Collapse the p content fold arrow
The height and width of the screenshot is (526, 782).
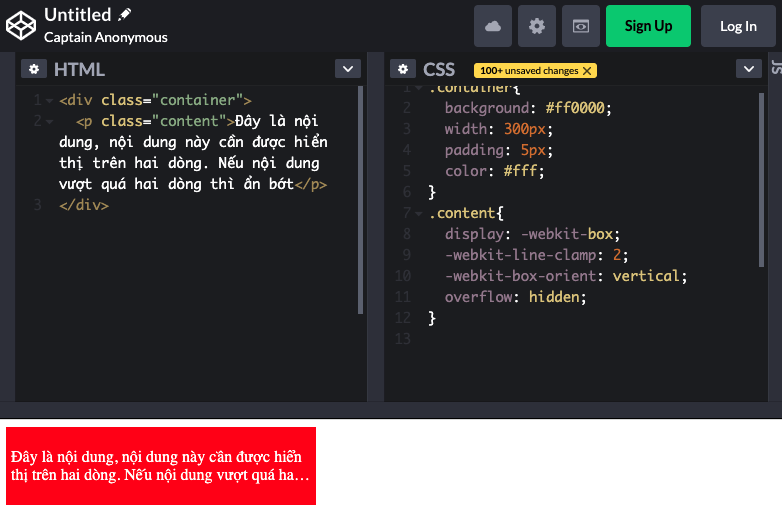coord(49,121)
